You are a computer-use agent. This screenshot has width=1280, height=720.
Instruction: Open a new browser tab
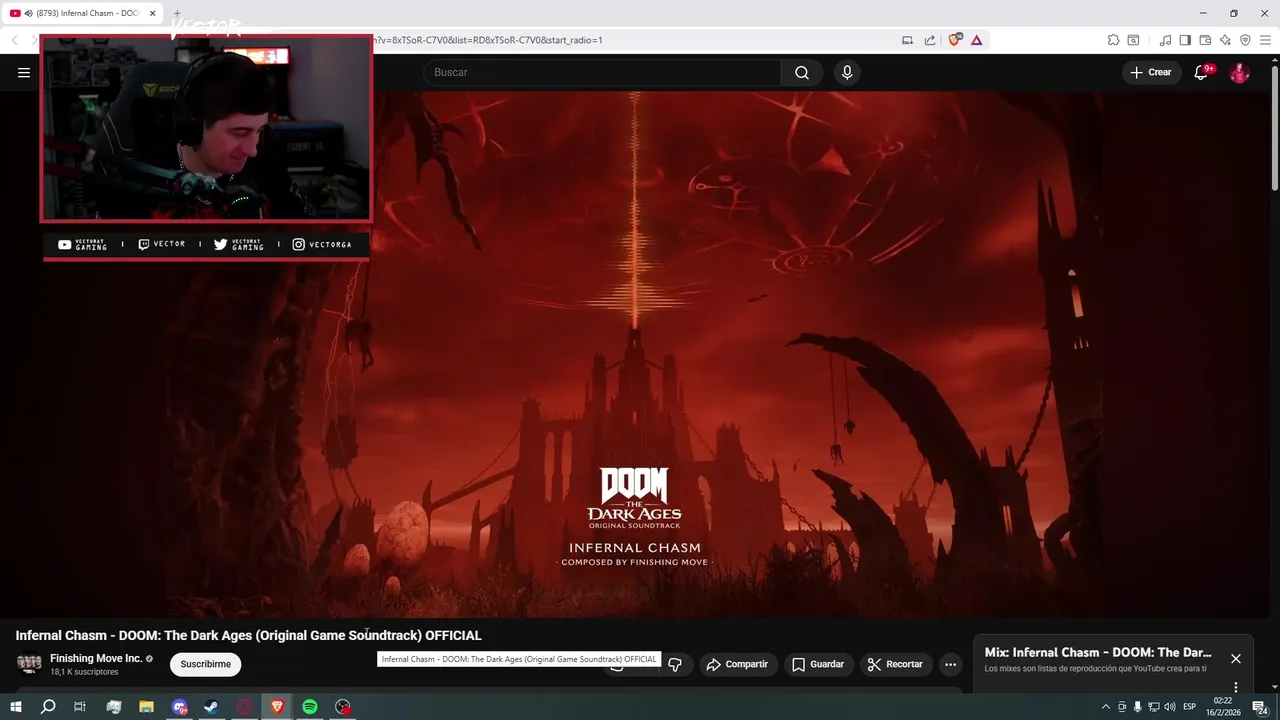pos(177,13)
